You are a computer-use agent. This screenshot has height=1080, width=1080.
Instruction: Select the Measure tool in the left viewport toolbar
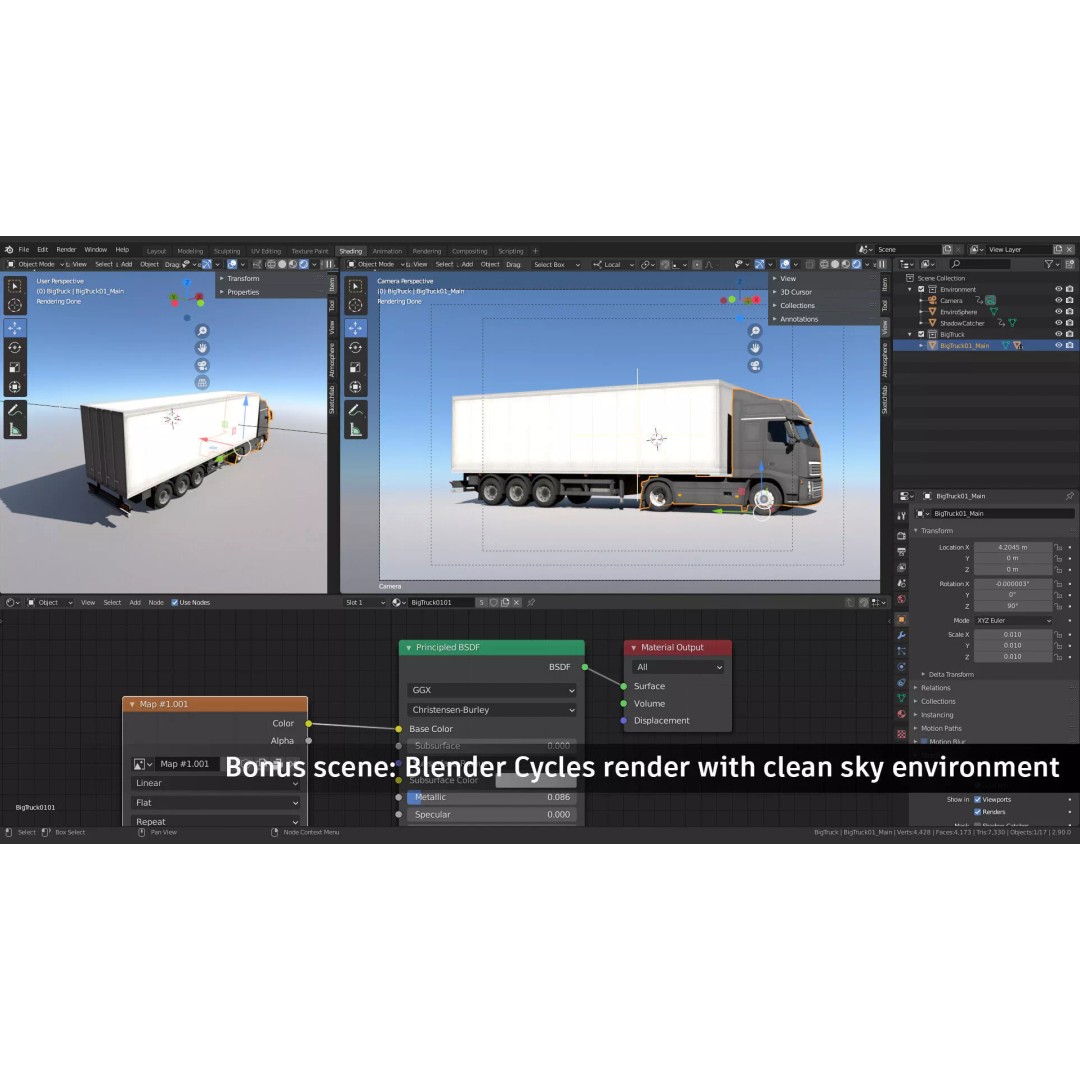14,430
